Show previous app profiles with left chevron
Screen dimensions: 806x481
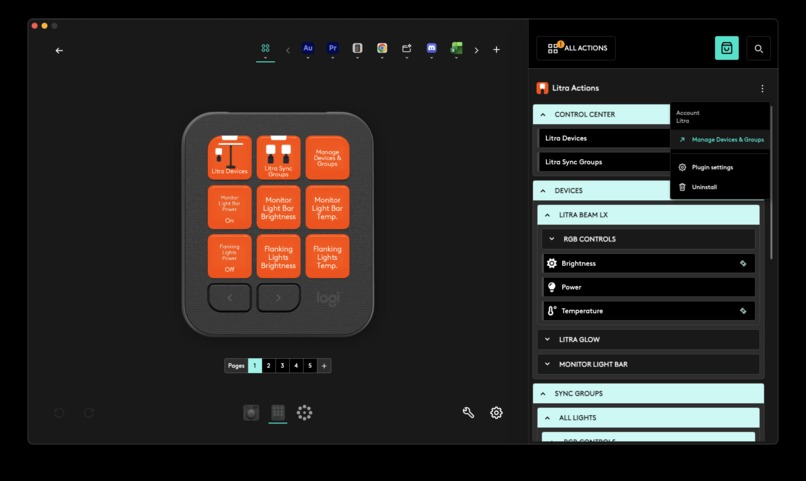287,50
